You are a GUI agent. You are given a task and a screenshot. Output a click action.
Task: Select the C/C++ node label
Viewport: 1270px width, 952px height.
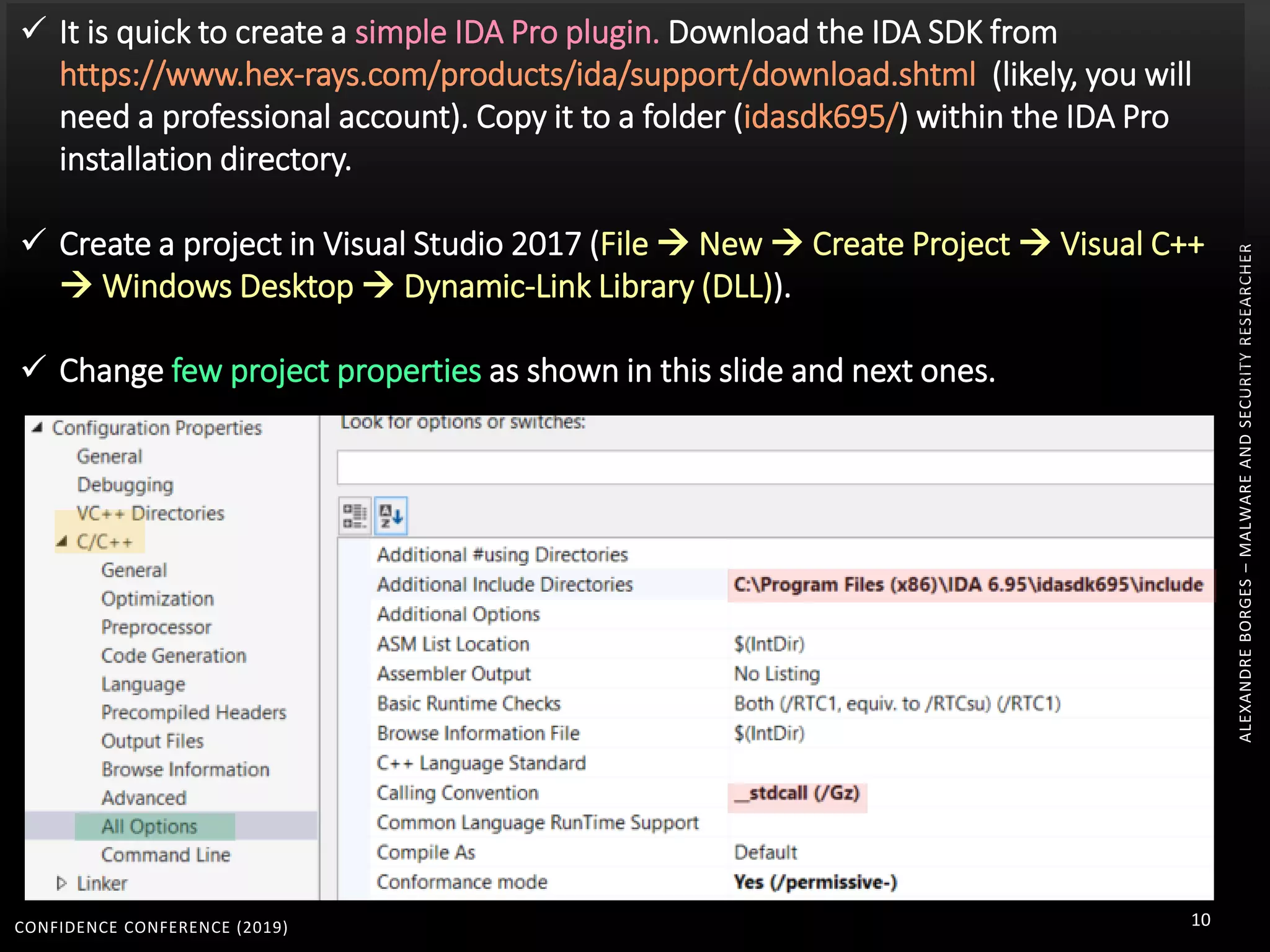coord(104,542)
